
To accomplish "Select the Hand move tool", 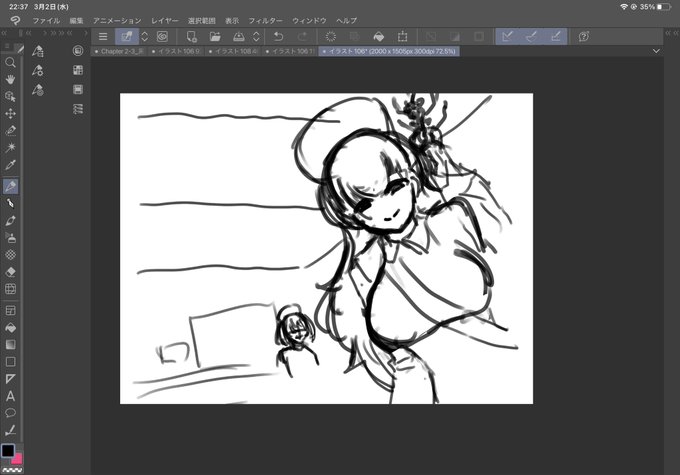I will click(10, 79).
